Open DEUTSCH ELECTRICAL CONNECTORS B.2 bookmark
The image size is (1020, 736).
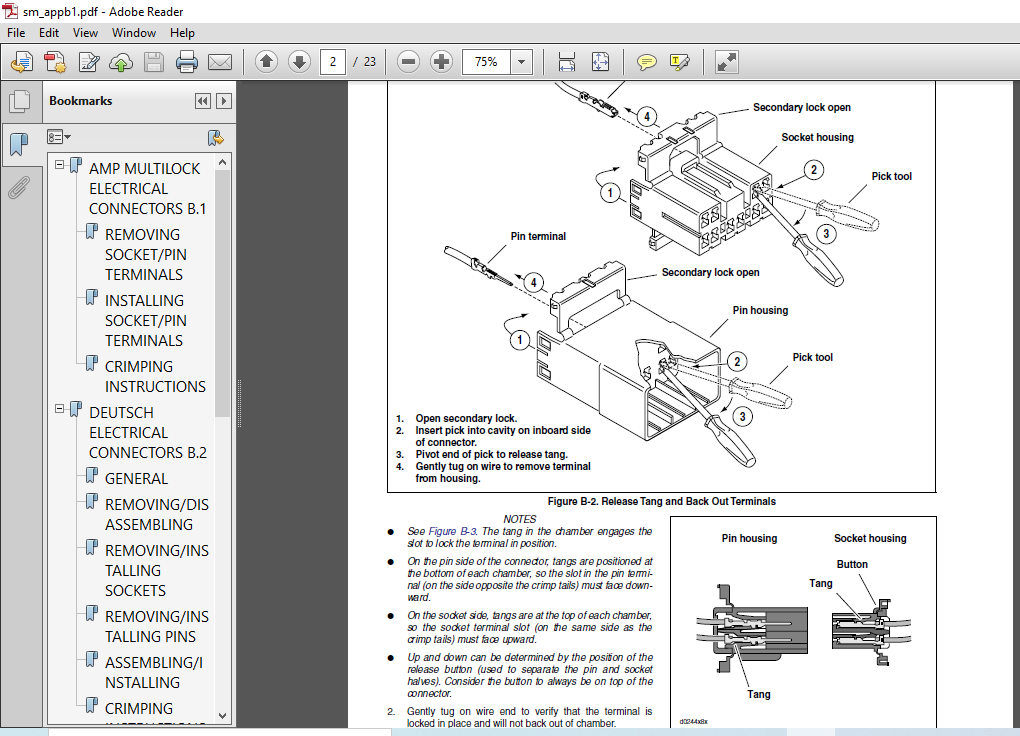point(148,433)
